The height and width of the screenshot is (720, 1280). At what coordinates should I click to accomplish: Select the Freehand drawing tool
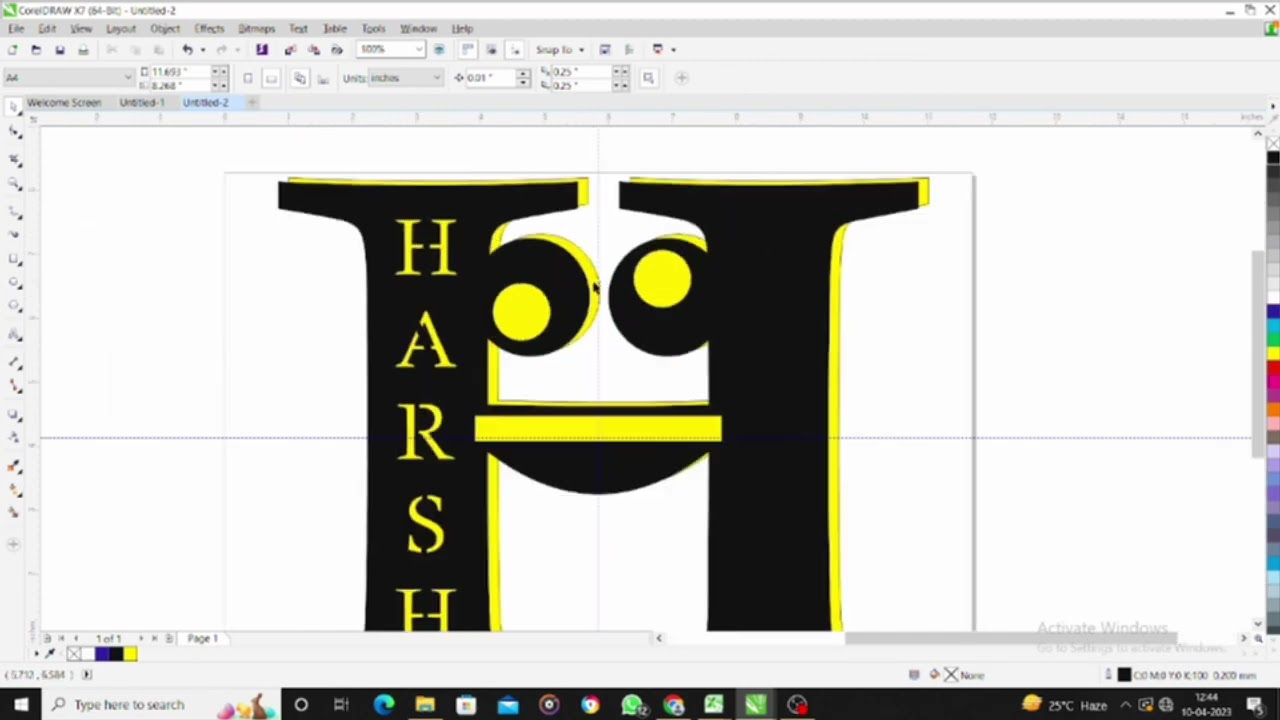(x=14, y=211)
